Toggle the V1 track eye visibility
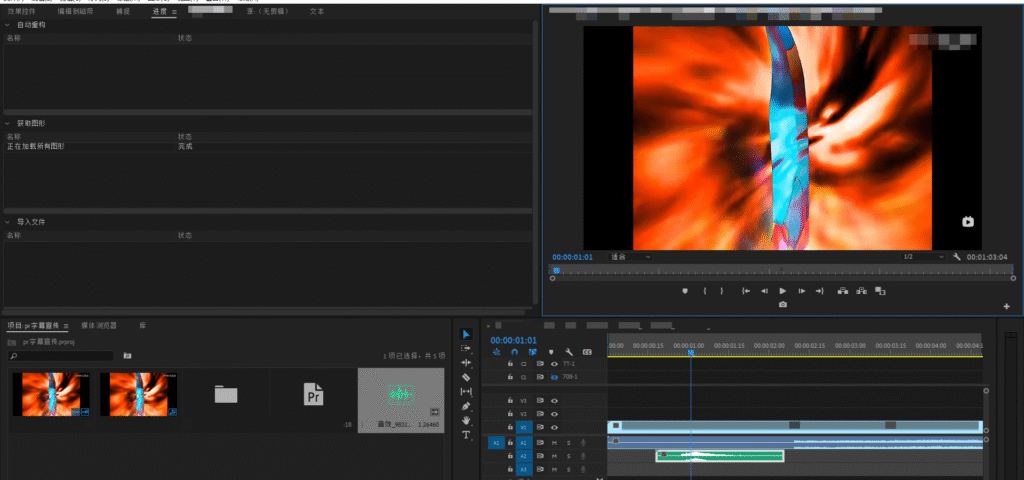The width and height of the screenshot is (1024, 480). [x=554, y=427]
